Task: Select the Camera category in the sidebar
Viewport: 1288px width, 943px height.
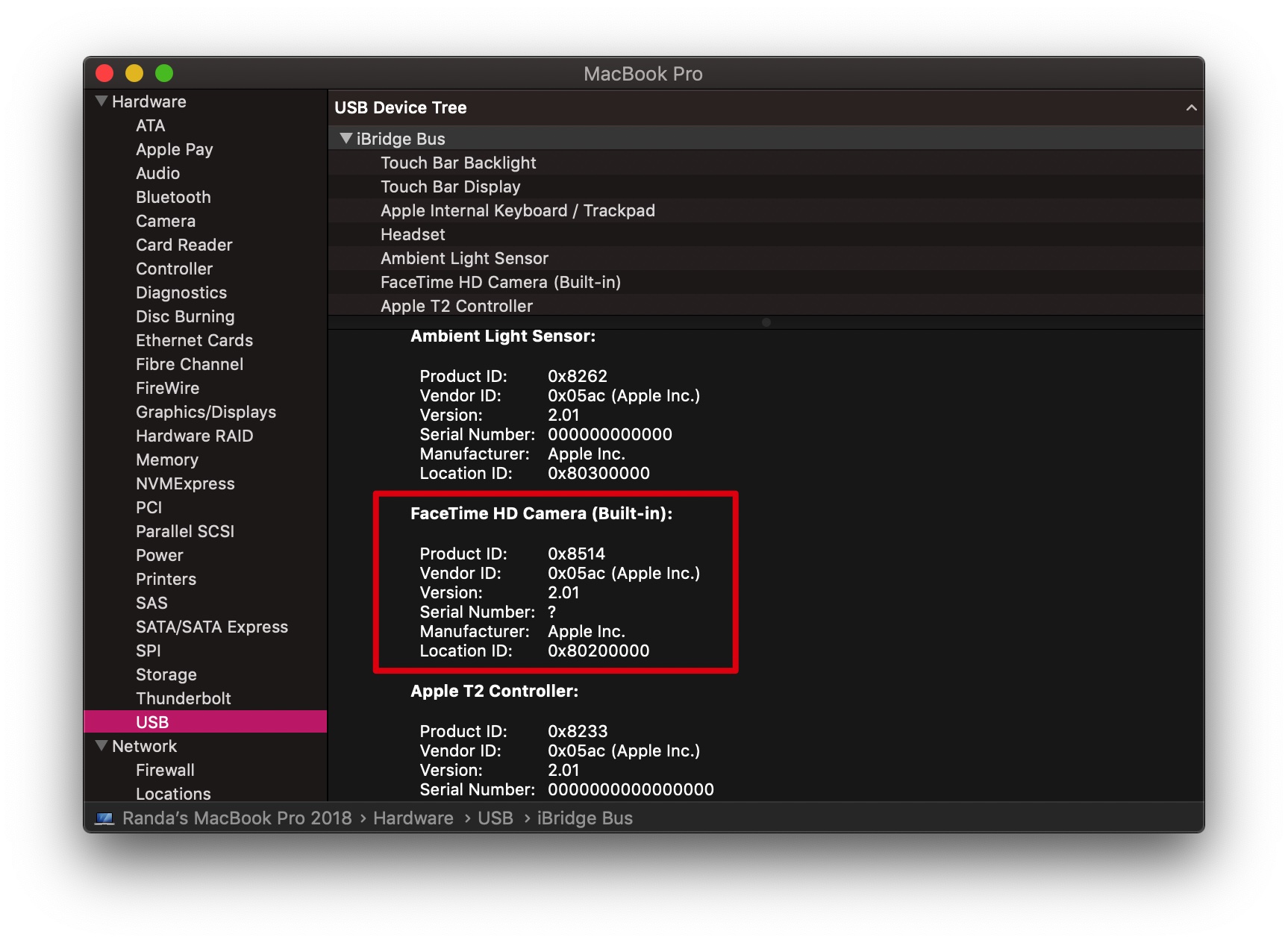Action: 166,221
